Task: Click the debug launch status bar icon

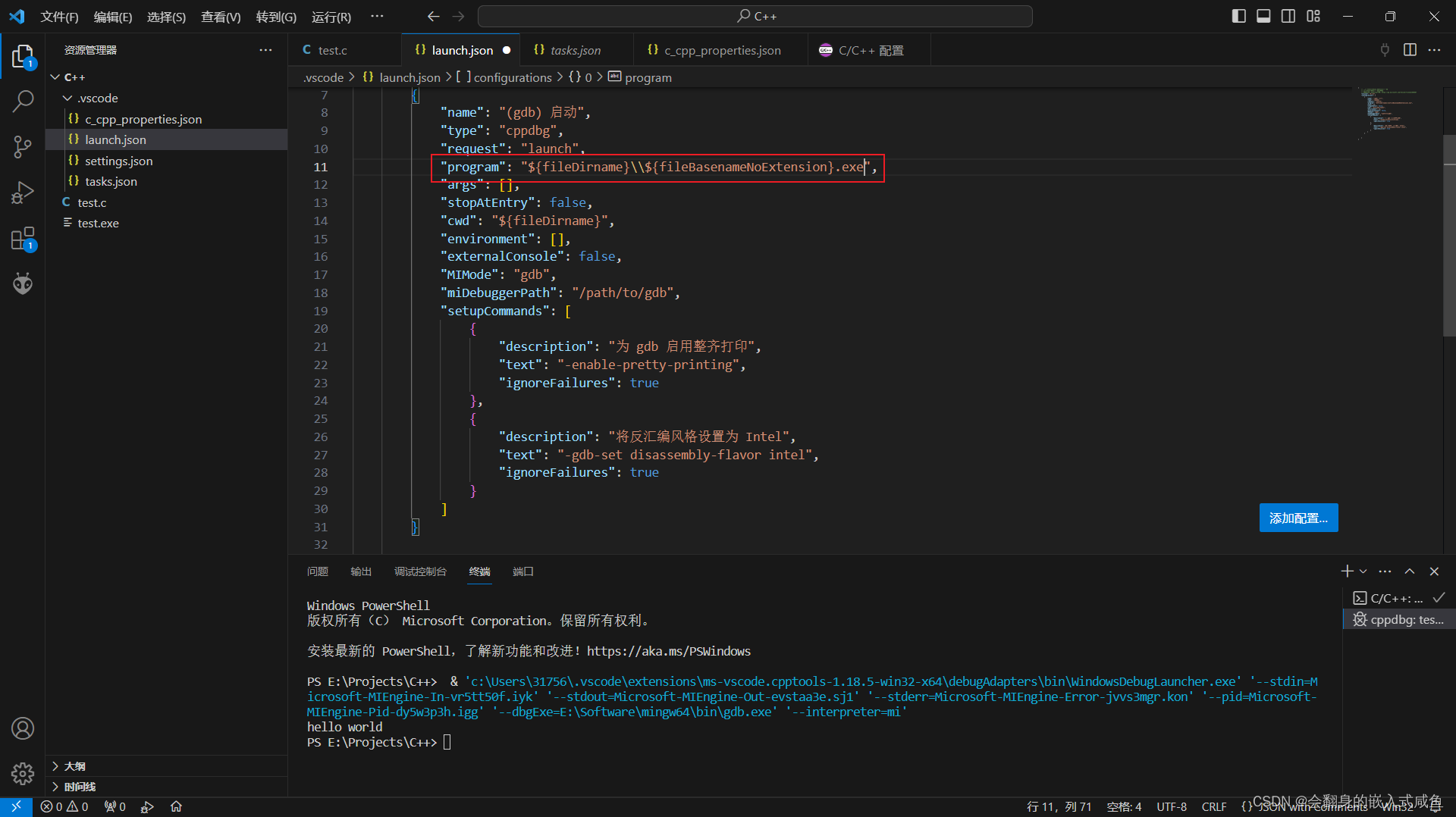Action: point(147,806)
